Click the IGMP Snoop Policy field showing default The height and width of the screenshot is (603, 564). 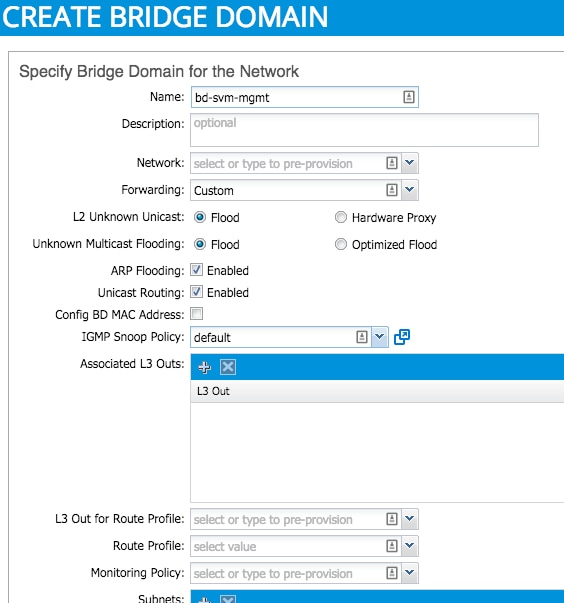point(281,337)
